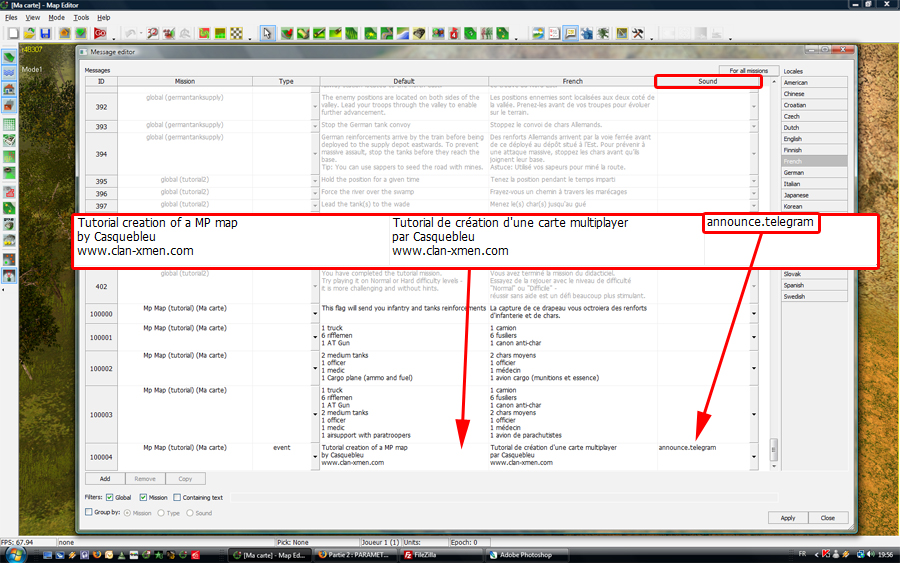Open Sound dropdown for message row 100002
Screen dimensions: 900x563
coord(754,368)
